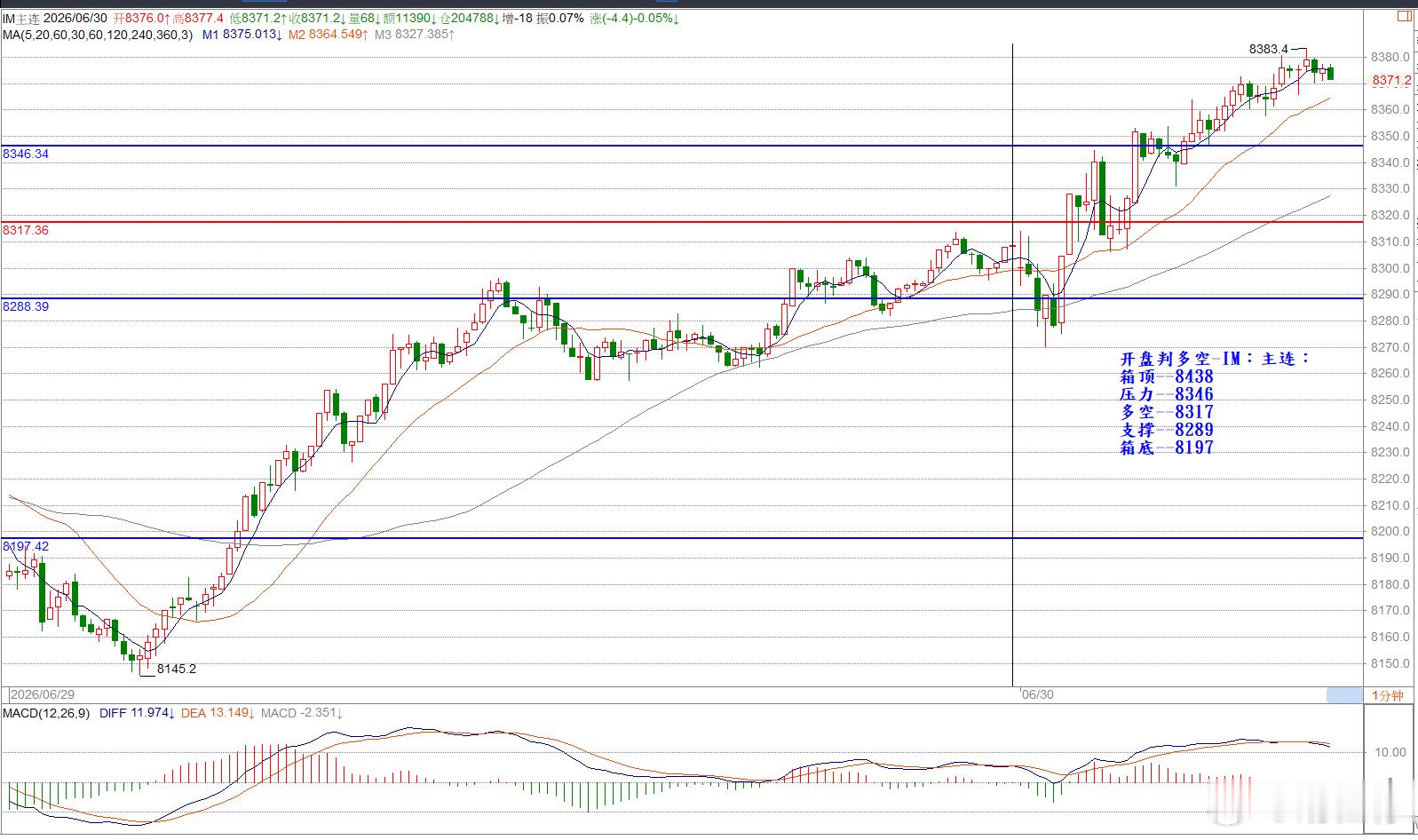Image resolution: width=1418 pixels, height=840 pixels.
Task: Click the 2026/06/29 date label on axis
Action: click(x=42, y=694)
